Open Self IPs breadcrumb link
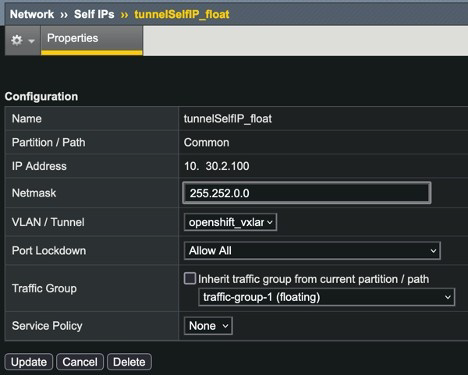 [x=94, y=14]
